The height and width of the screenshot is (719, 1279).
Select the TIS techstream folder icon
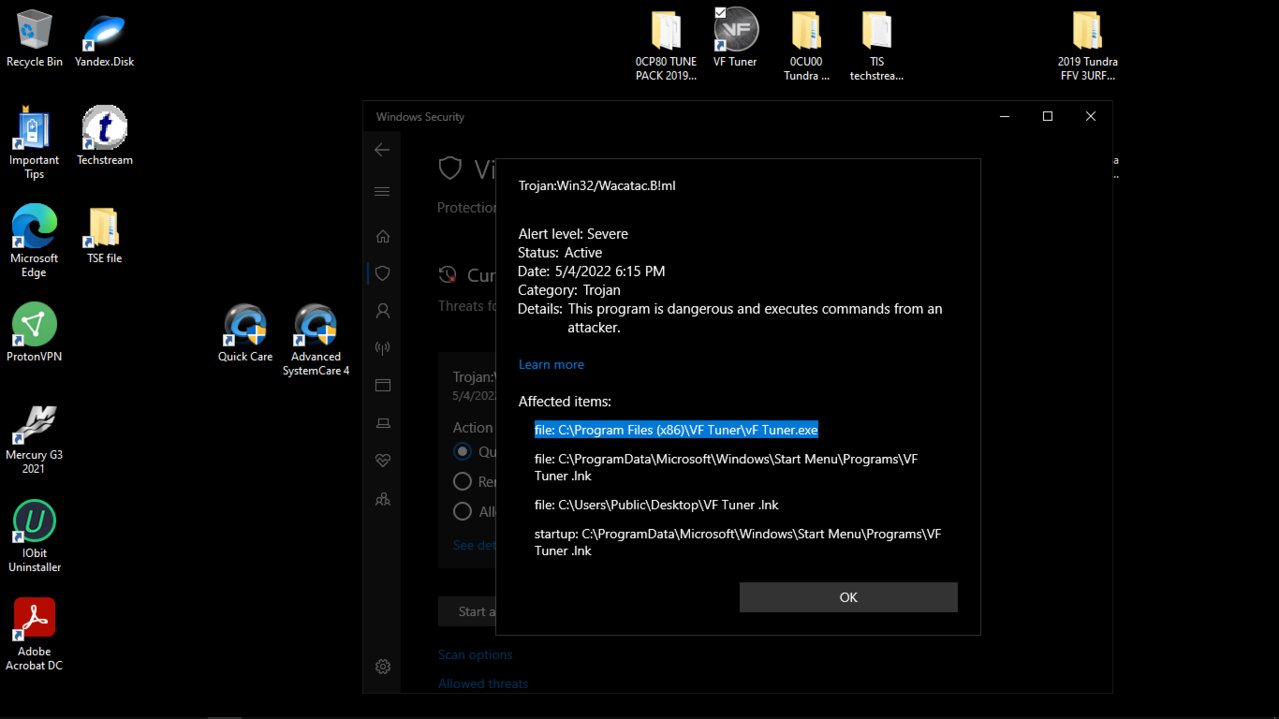[876, 46]
